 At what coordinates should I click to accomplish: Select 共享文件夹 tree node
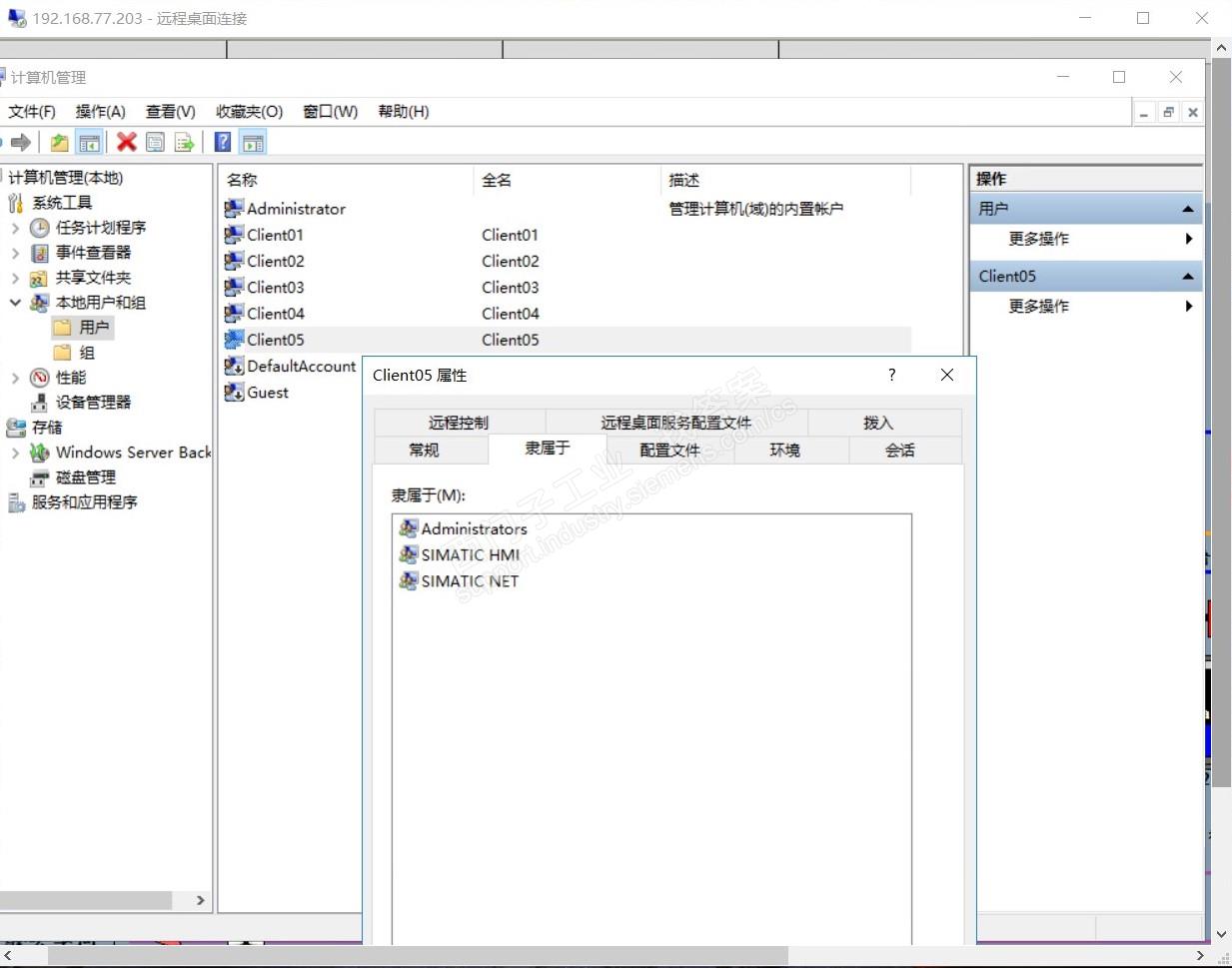coord(93,278)
